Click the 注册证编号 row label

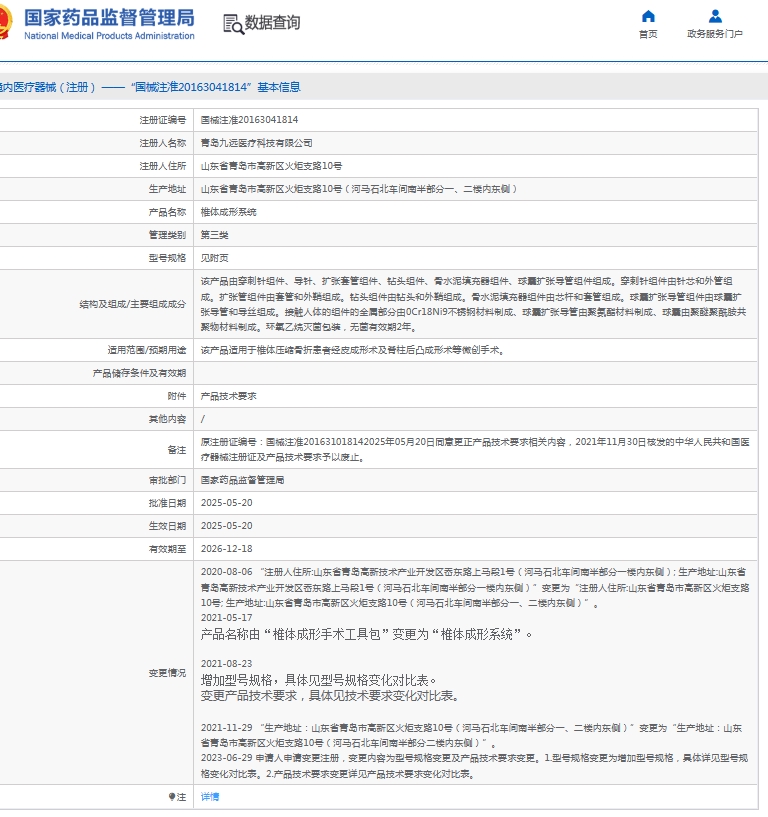coord(163,120)
